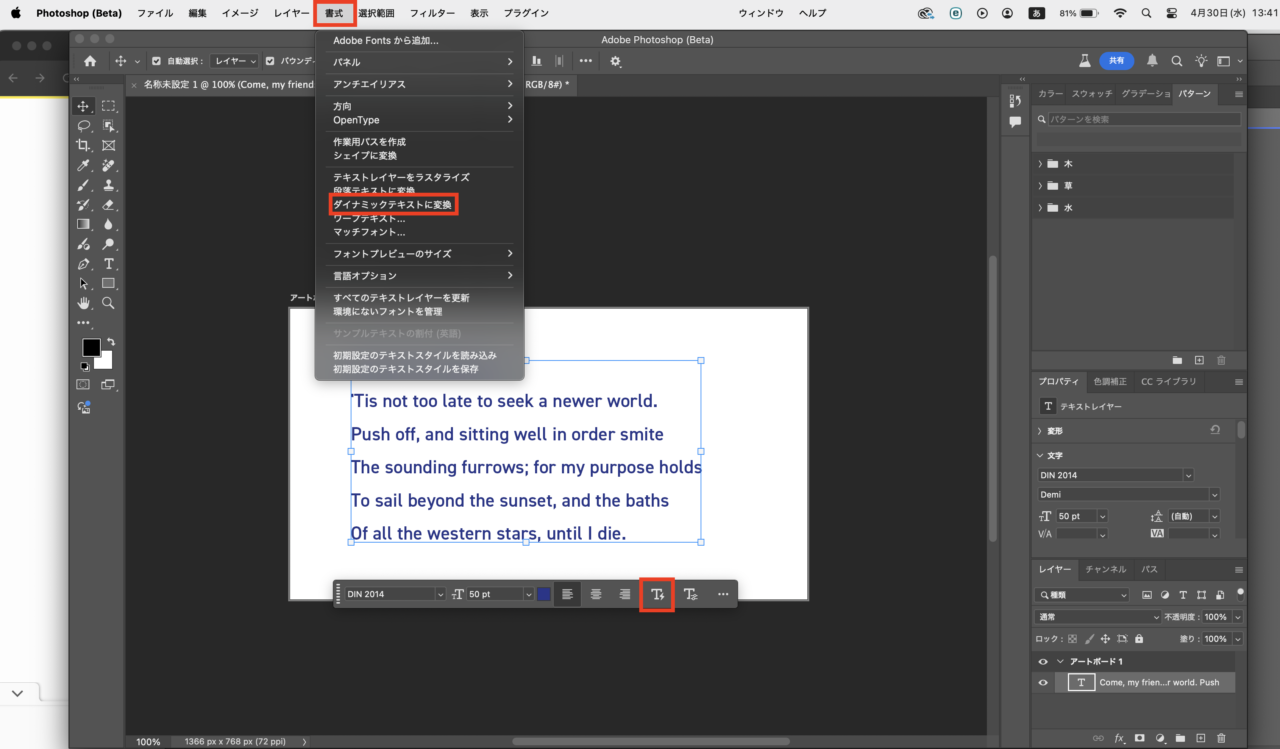Open the 書式 menu in menu bar
Viewport: 1280px width, 749px height.
coord(333,13)
